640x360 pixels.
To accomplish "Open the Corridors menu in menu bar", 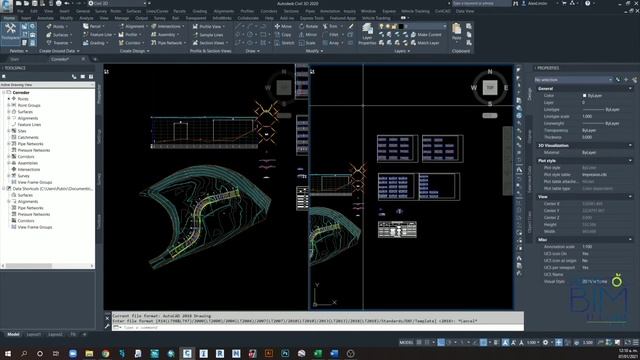I will pos(269,11).
